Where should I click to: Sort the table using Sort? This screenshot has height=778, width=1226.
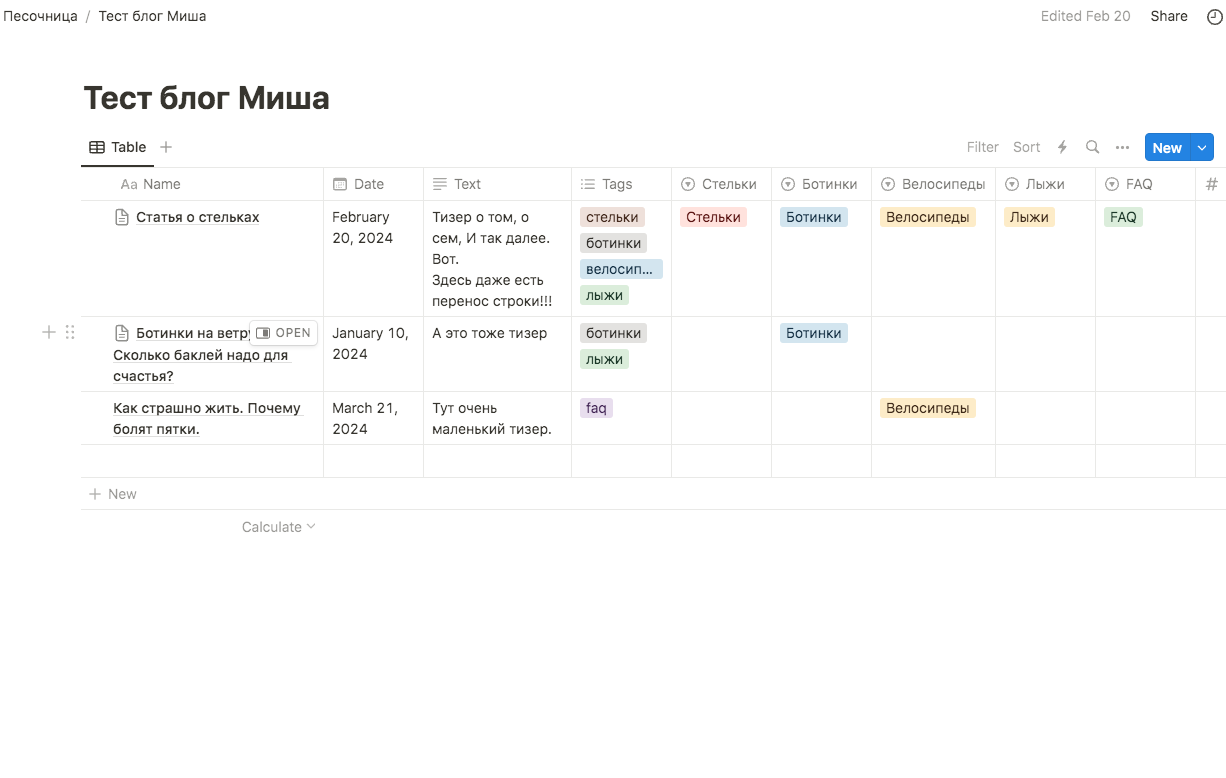click(1026, 147)
